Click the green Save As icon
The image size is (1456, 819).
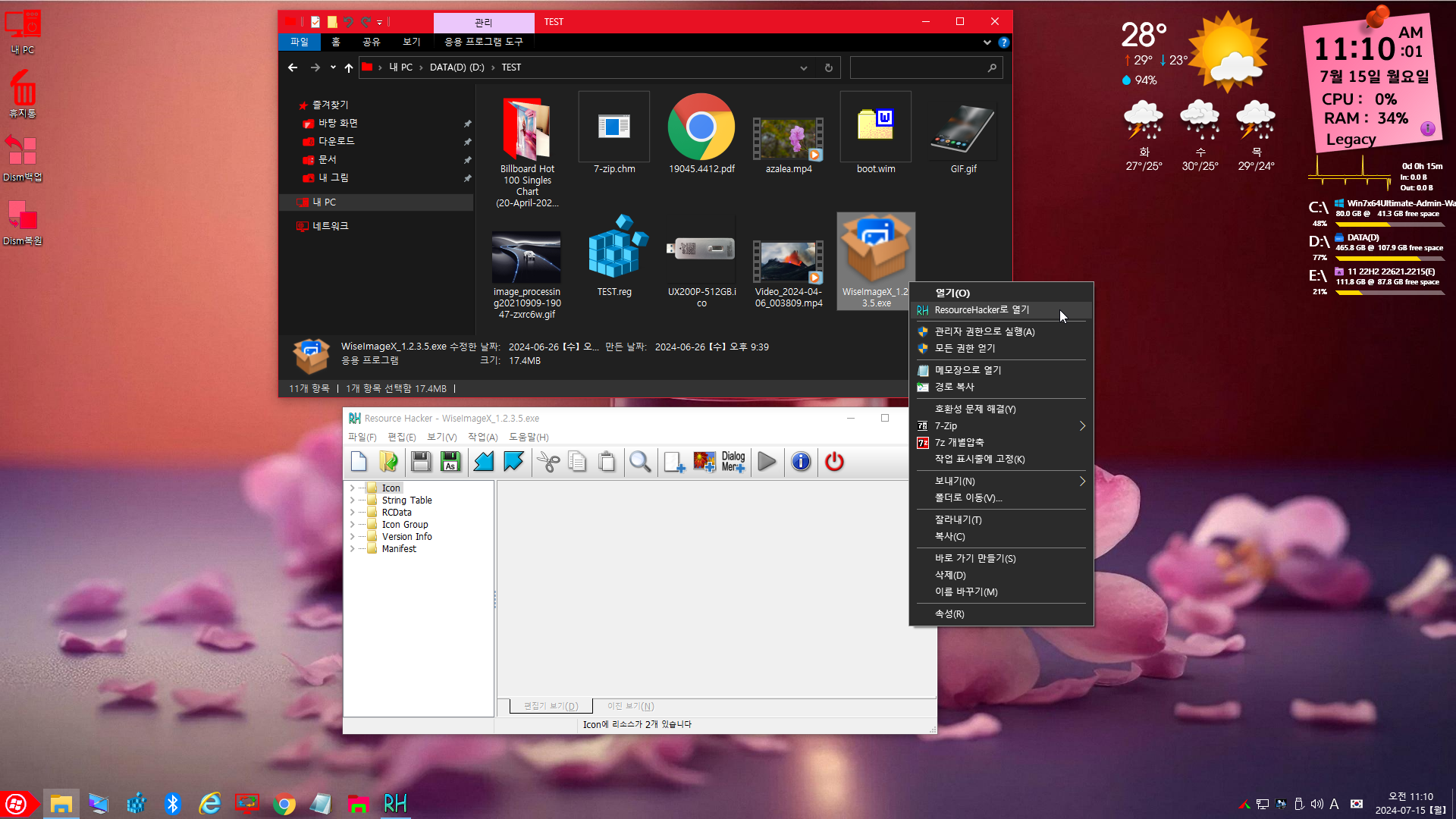[x=450, y=461]
